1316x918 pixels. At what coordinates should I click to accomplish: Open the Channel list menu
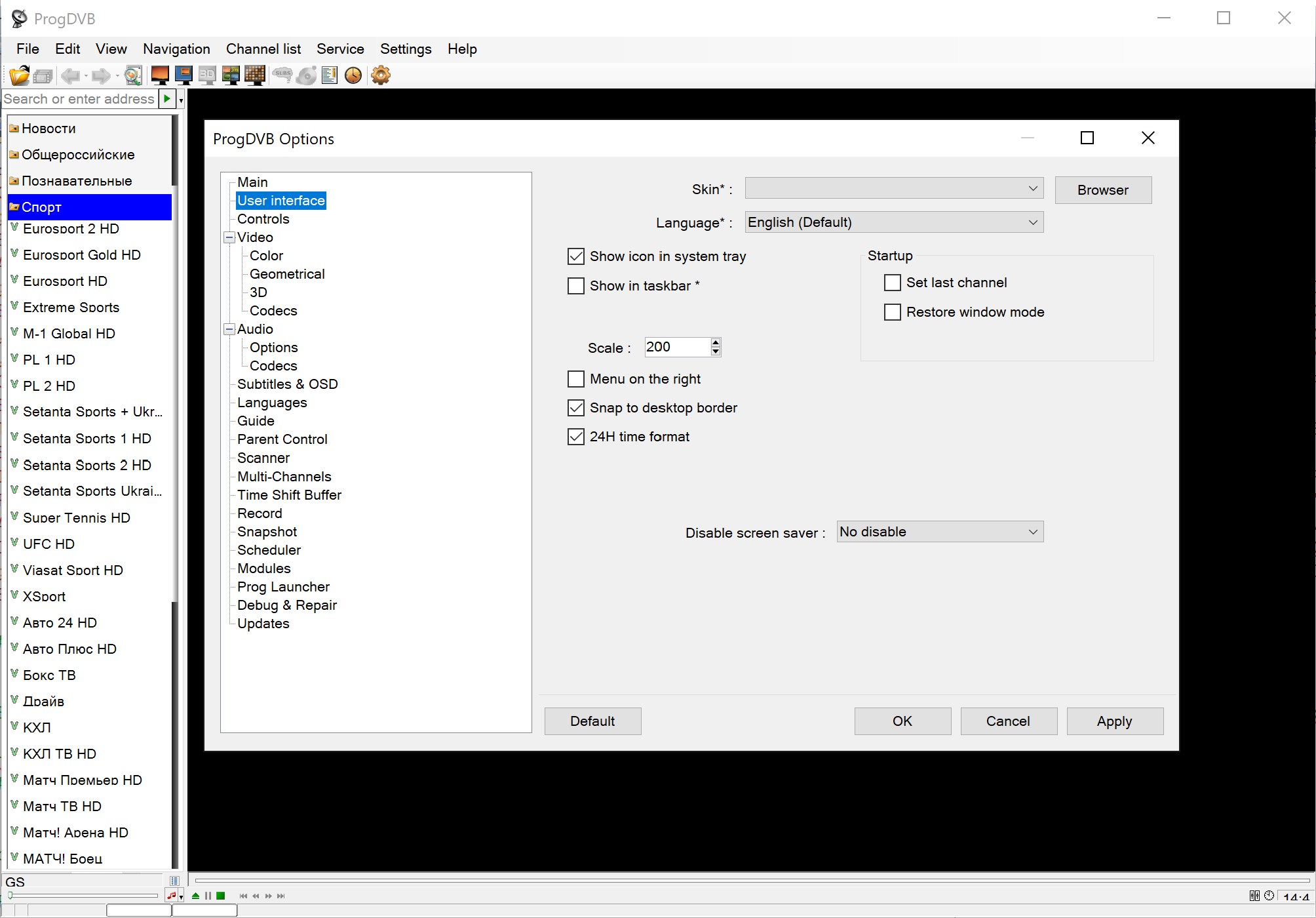[x=263, y=49]
